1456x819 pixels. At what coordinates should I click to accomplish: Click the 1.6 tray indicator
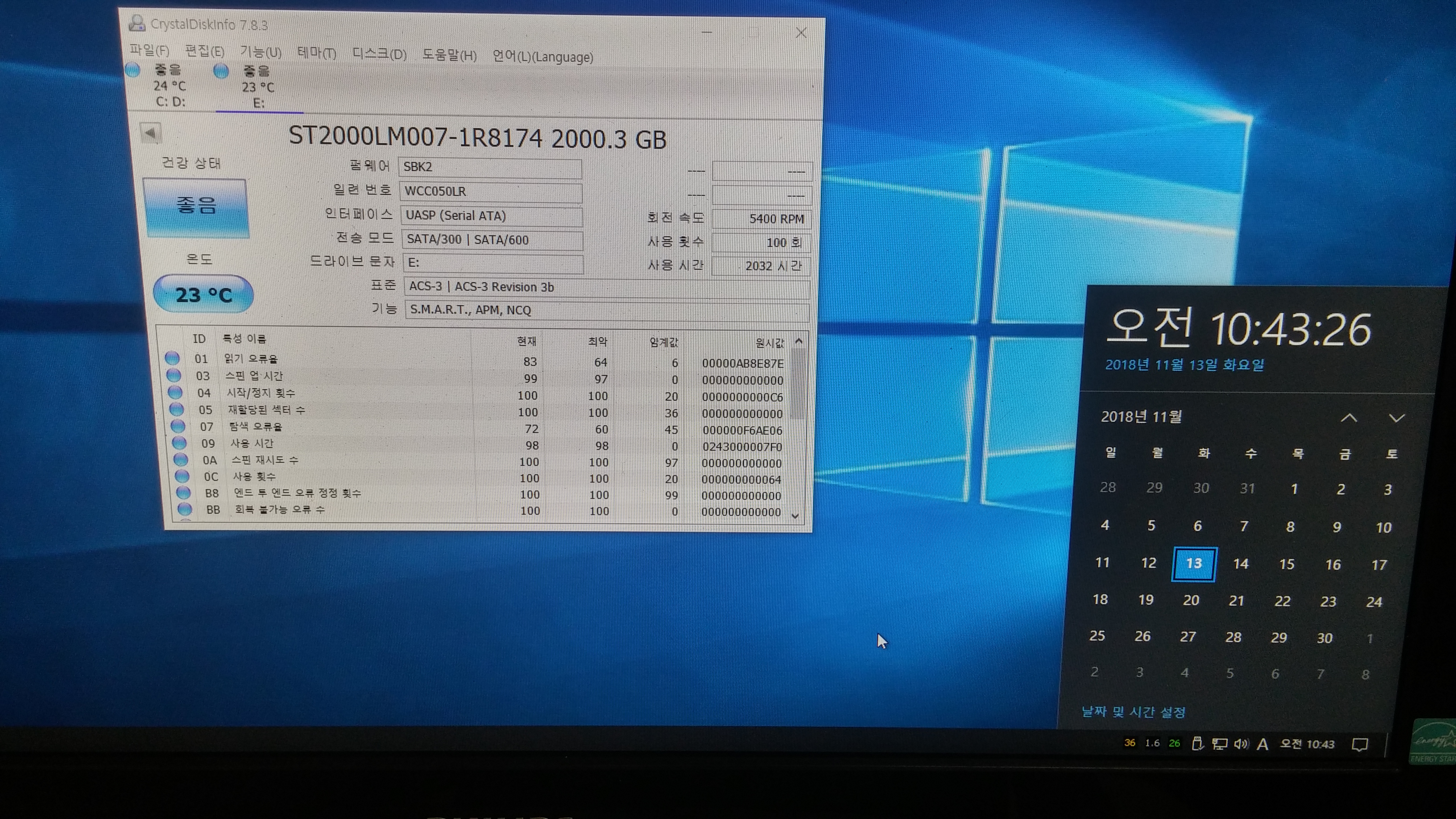click(1152, 743)
